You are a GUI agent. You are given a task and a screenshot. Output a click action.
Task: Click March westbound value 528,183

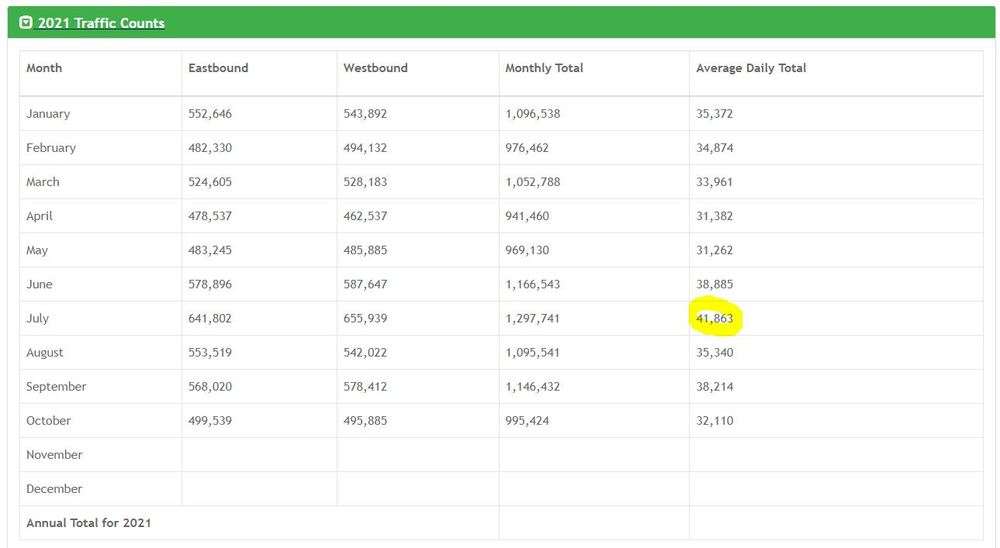point(365,182)
